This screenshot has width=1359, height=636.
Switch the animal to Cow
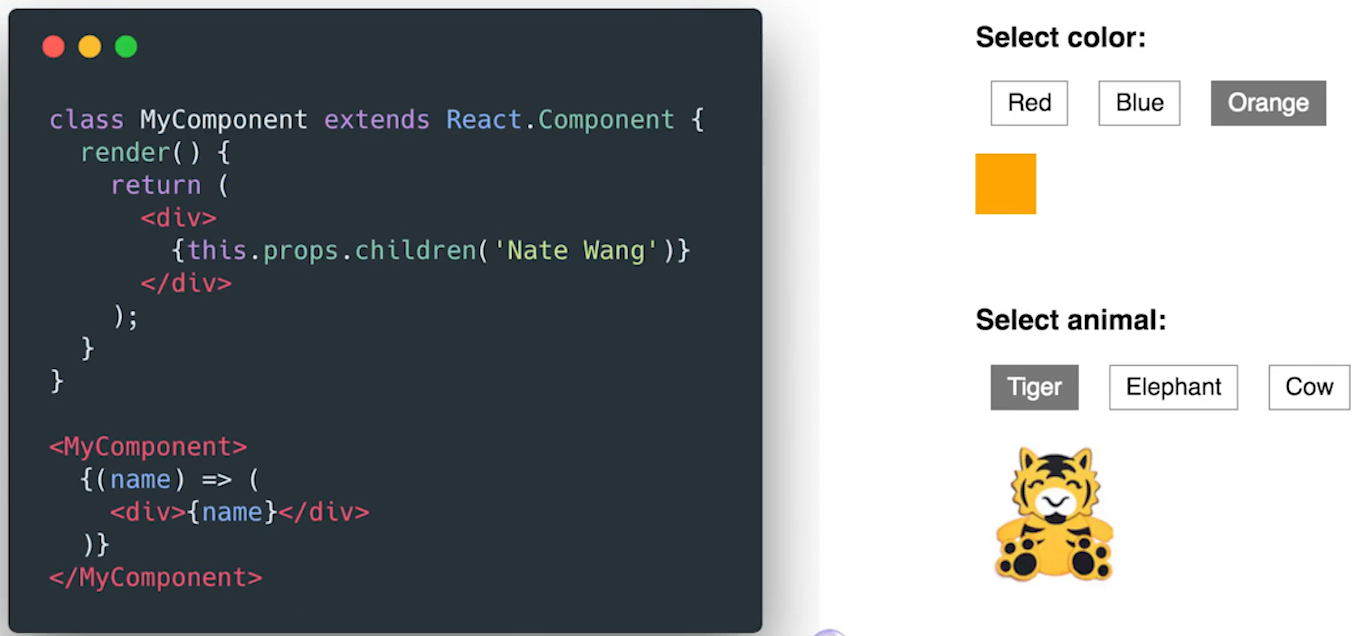coord(1309,387)
